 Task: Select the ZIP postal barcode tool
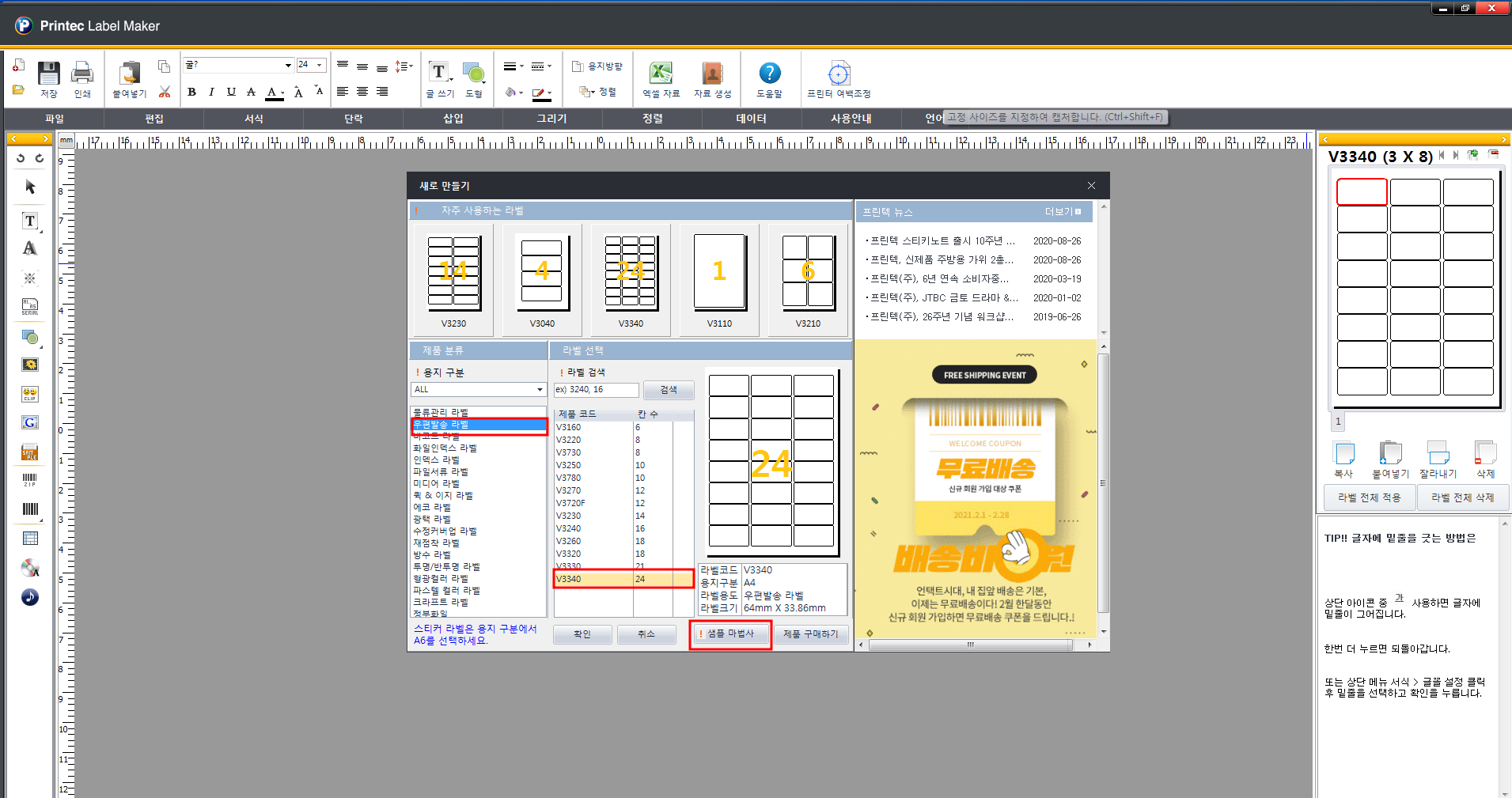coord(30,480)
